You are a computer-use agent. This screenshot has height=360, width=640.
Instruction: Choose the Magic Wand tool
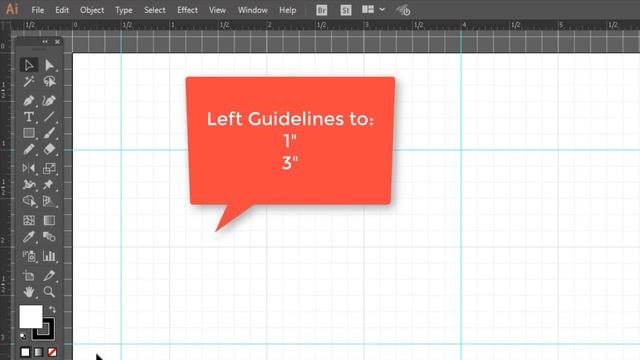(29, 82)
